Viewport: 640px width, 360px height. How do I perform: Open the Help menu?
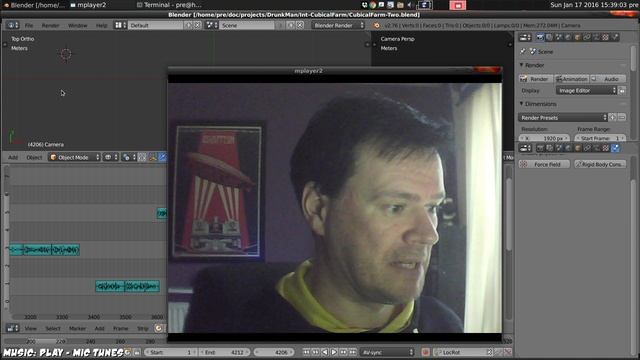click(x=102, y=25)
